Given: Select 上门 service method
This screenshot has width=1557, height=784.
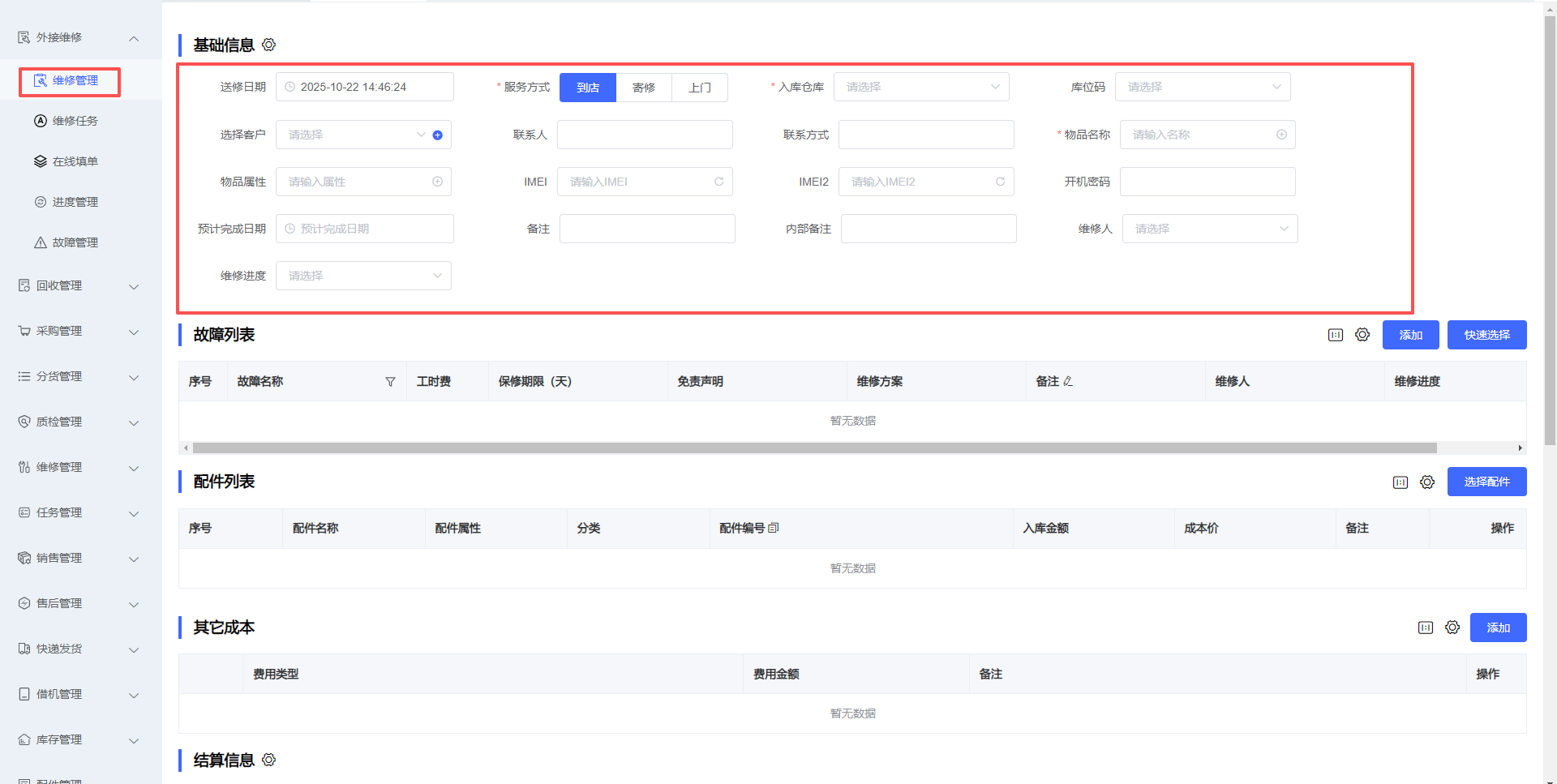Looking at the screenshot, I should 700,88.
